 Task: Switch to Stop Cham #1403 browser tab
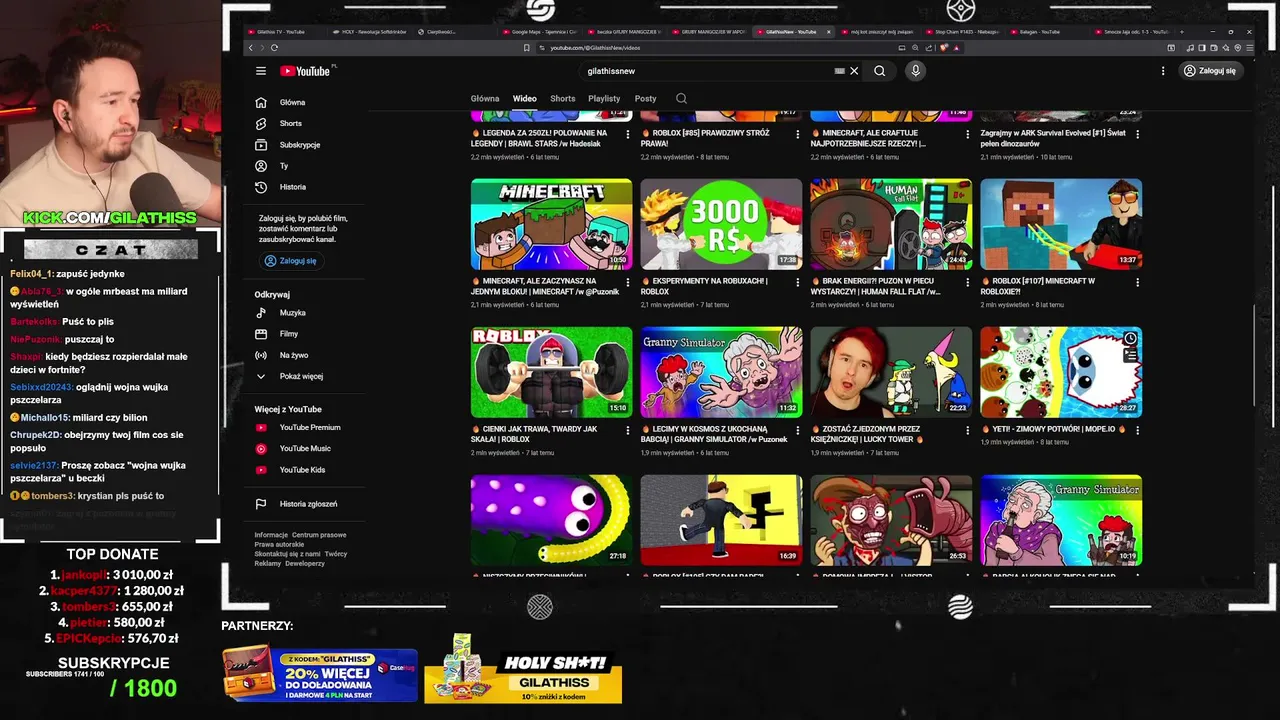[x=960, y=32]
